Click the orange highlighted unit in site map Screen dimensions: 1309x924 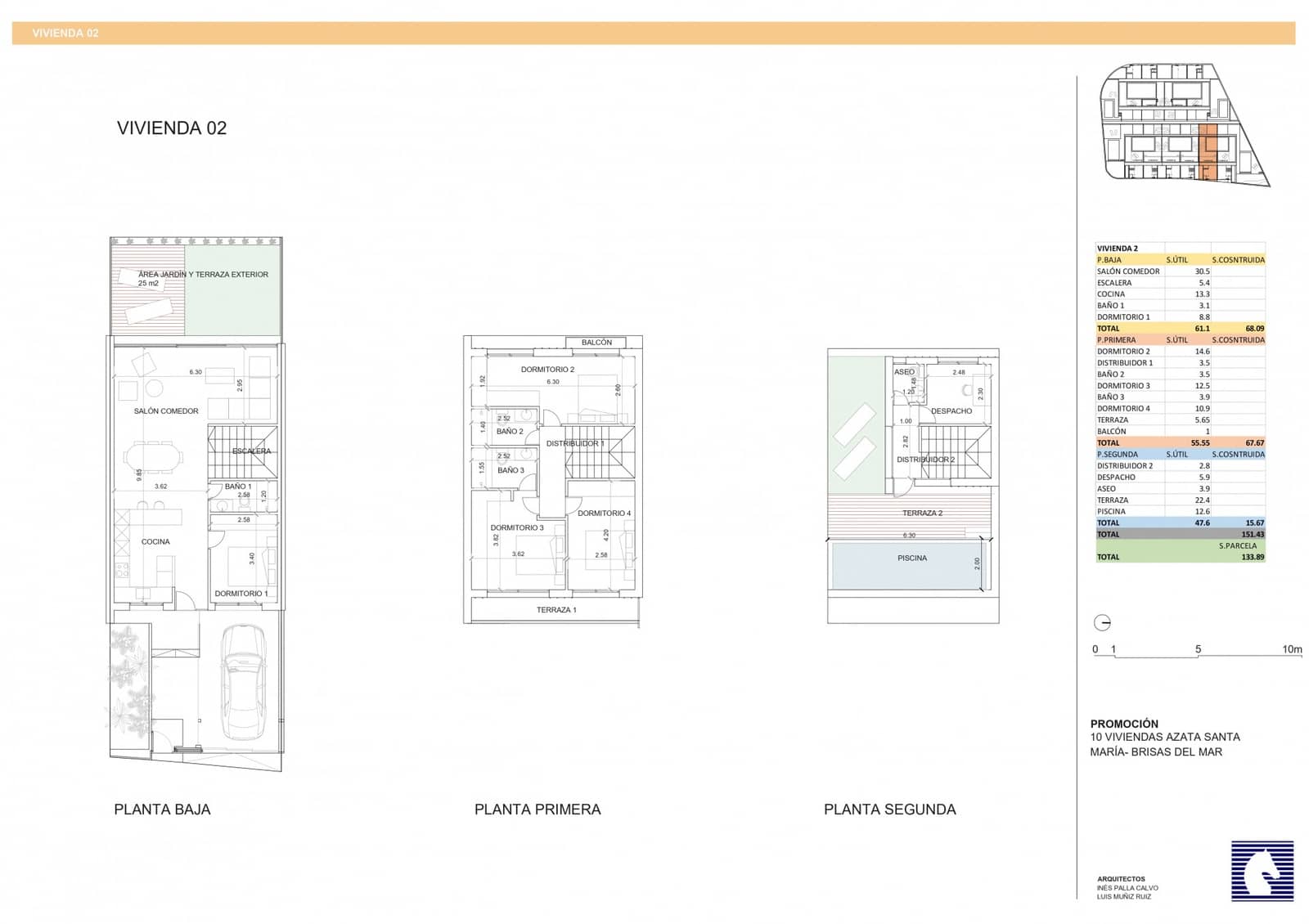tap(1207, 151)
